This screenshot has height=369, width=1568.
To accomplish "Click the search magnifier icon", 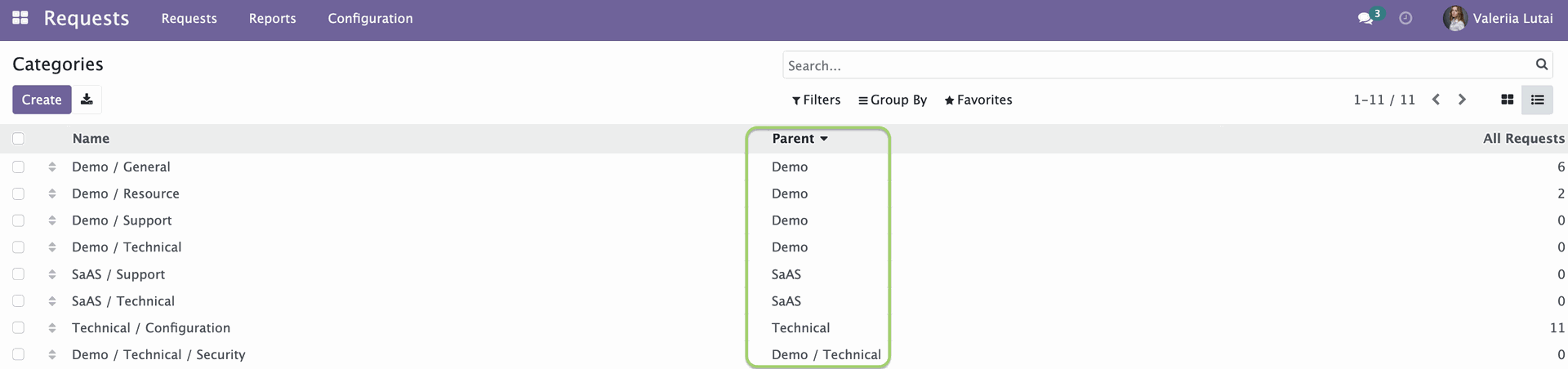I will [x=1541, y=64].
